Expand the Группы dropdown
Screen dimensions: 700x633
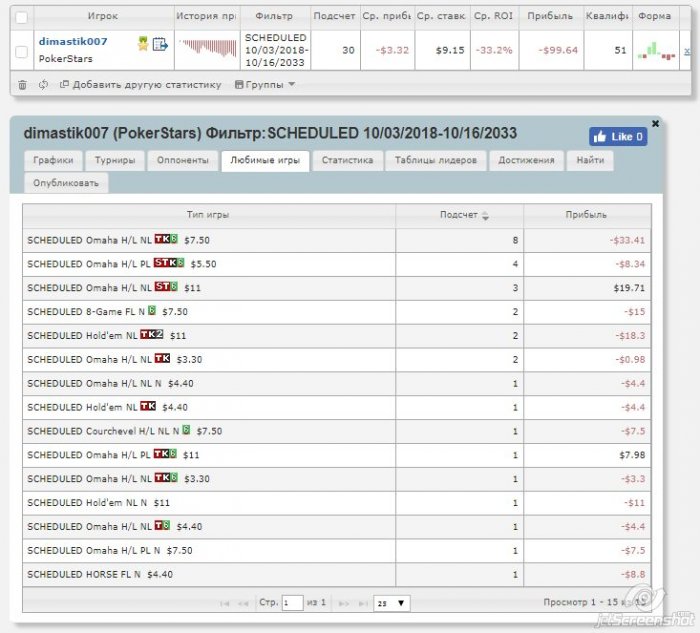(264, 85)
